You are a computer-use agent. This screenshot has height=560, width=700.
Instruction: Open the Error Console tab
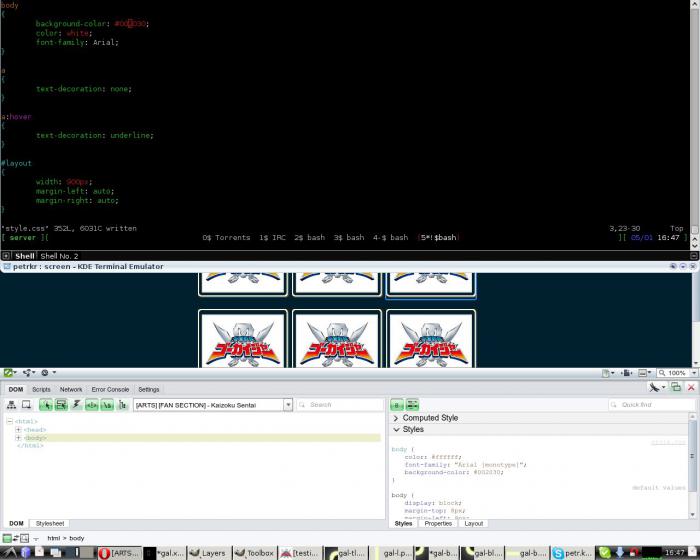point(110,389)
